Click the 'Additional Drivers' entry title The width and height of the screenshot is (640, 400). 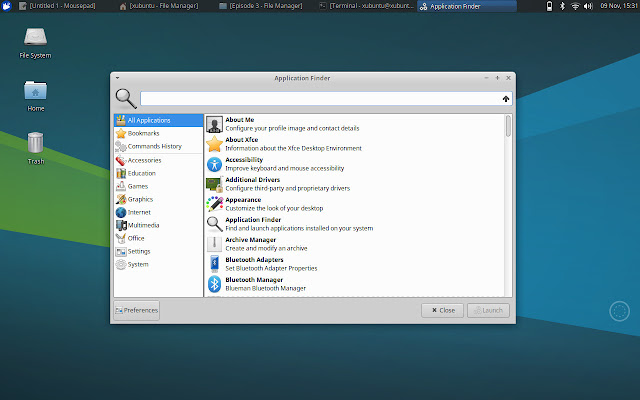pyautogui.click(x=253, y=180)
